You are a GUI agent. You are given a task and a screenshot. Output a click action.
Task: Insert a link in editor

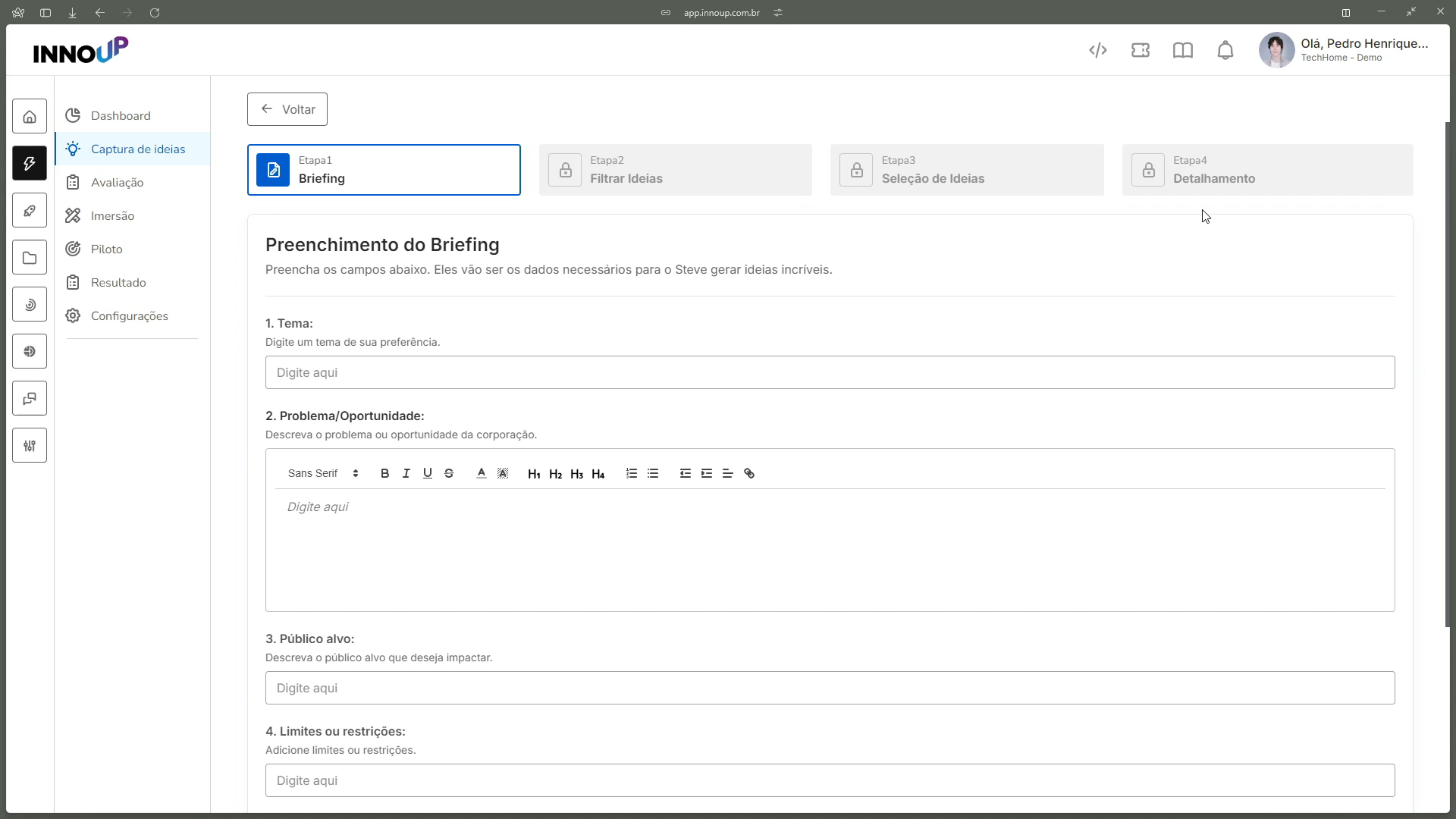point(749,473)
